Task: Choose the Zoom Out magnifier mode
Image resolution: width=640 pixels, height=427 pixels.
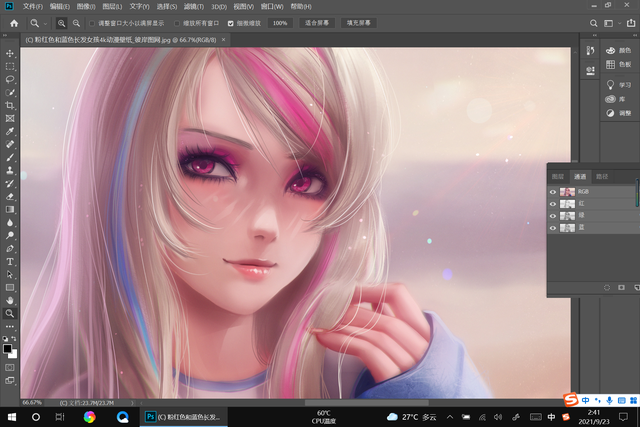Action: point(76,23)
